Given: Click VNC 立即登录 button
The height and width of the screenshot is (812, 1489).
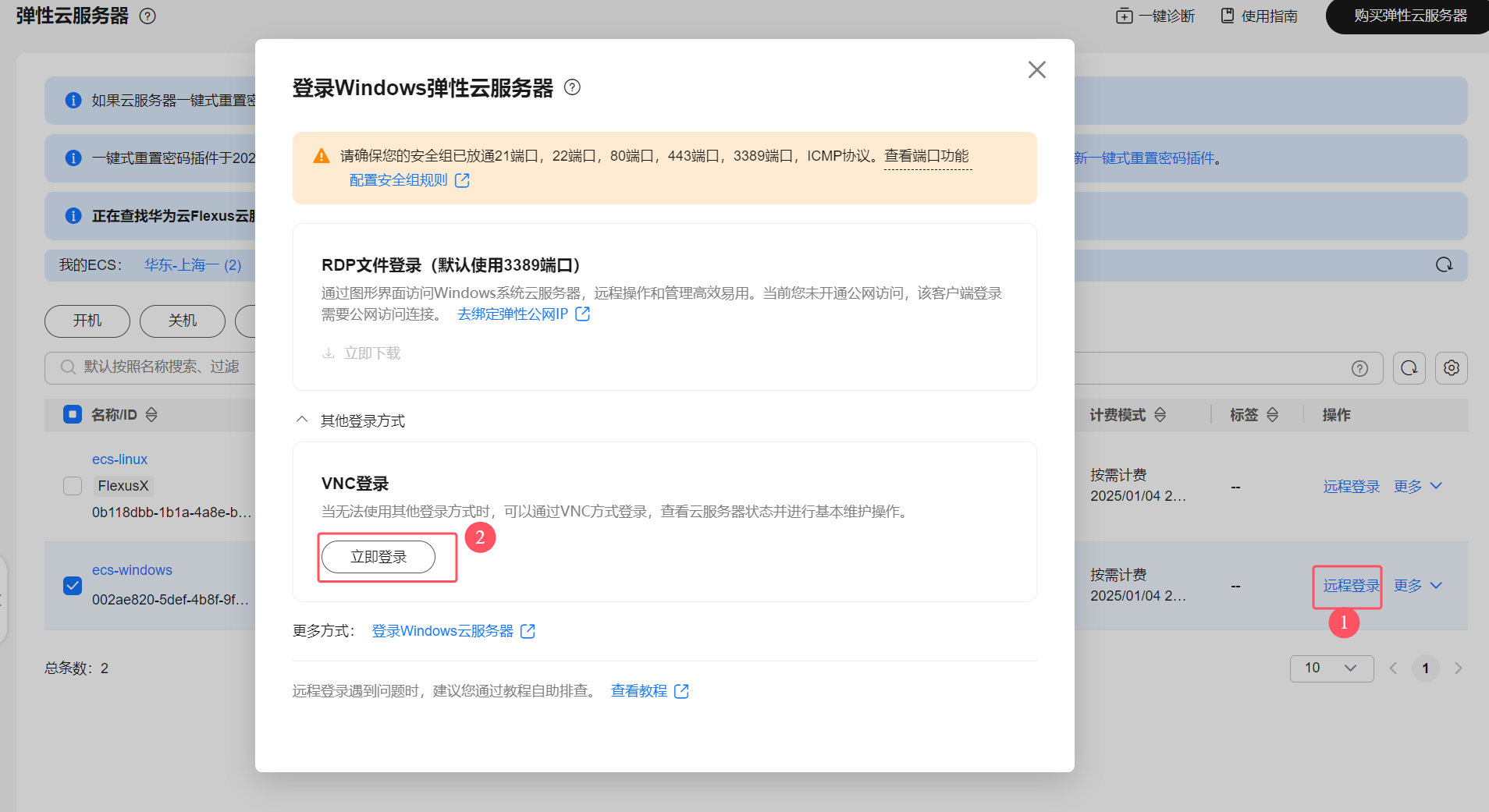Looking at the screenshot, I should point(378,557).
